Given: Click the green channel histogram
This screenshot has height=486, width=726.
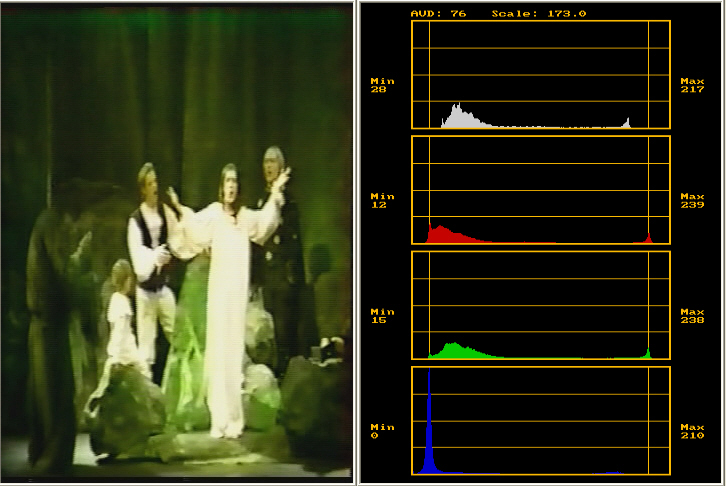Looking at the screenshot, I should [541, 305].
